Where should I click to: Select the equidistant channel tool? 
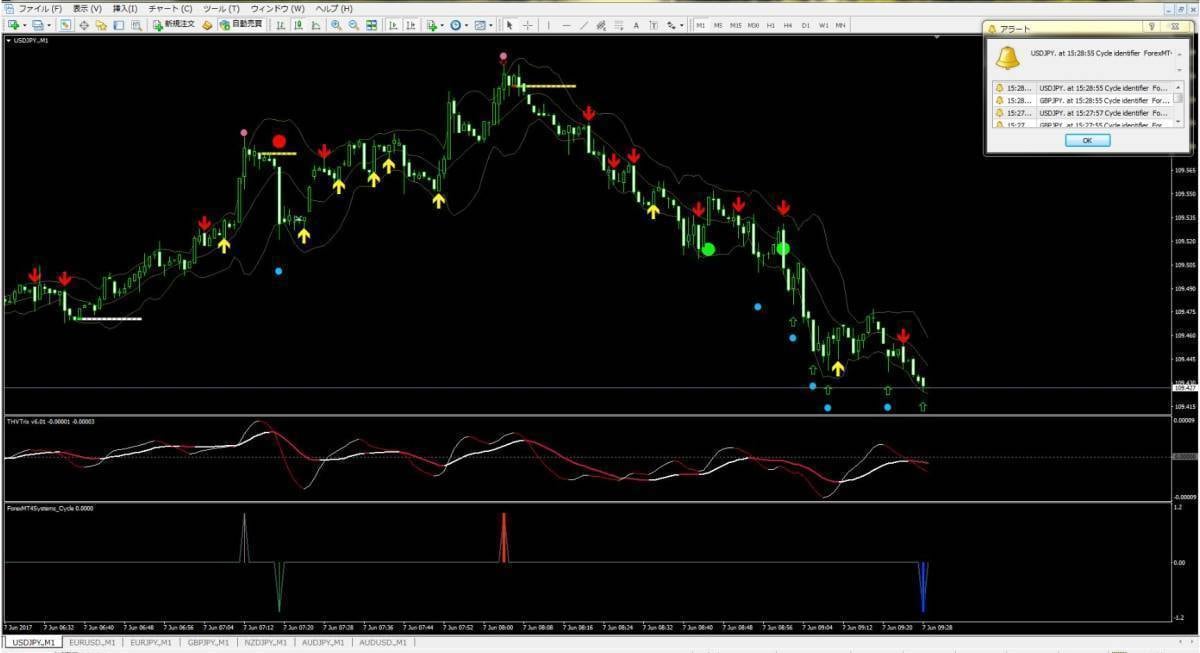(x=601, y=25)
